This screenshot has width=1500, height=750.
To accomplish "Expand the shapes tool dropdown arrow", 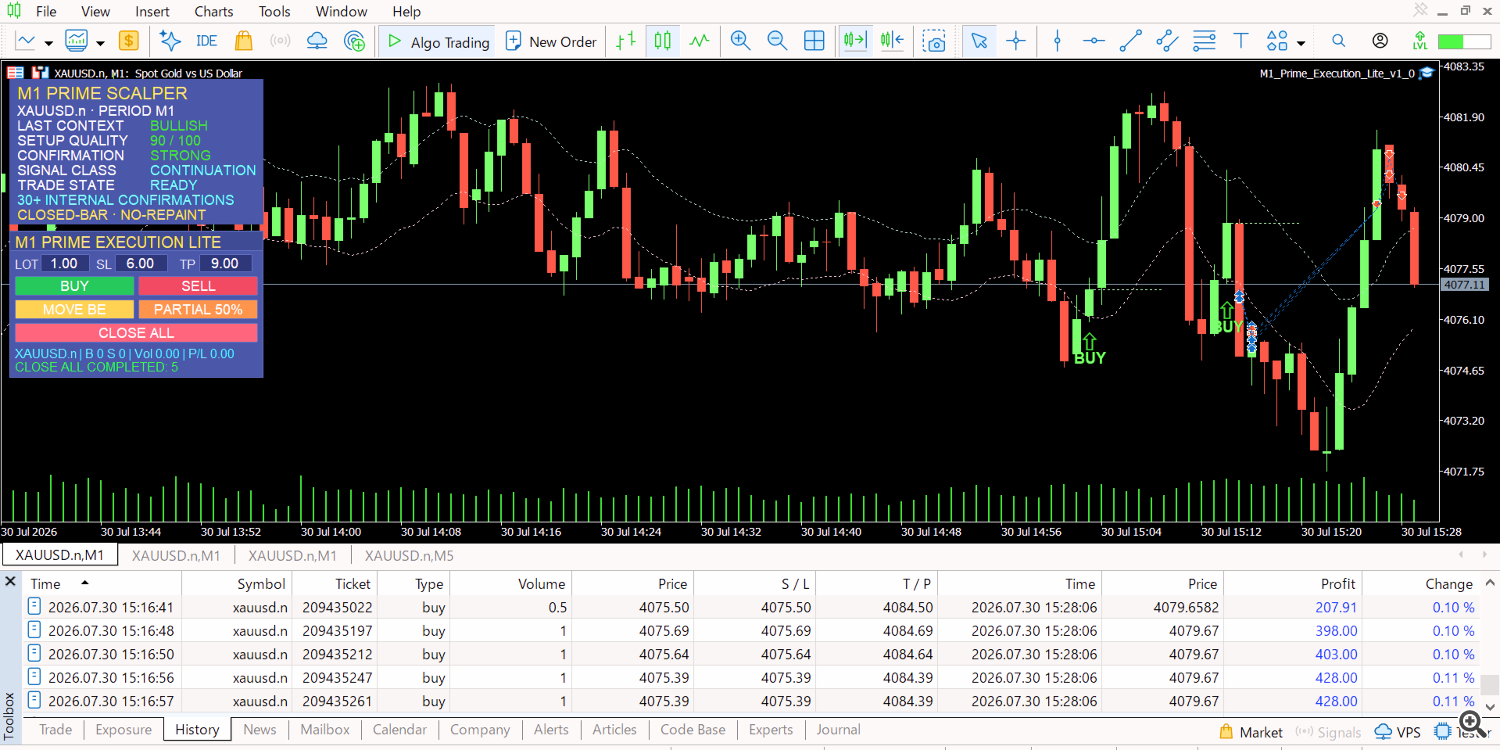I will point(1301,42).
